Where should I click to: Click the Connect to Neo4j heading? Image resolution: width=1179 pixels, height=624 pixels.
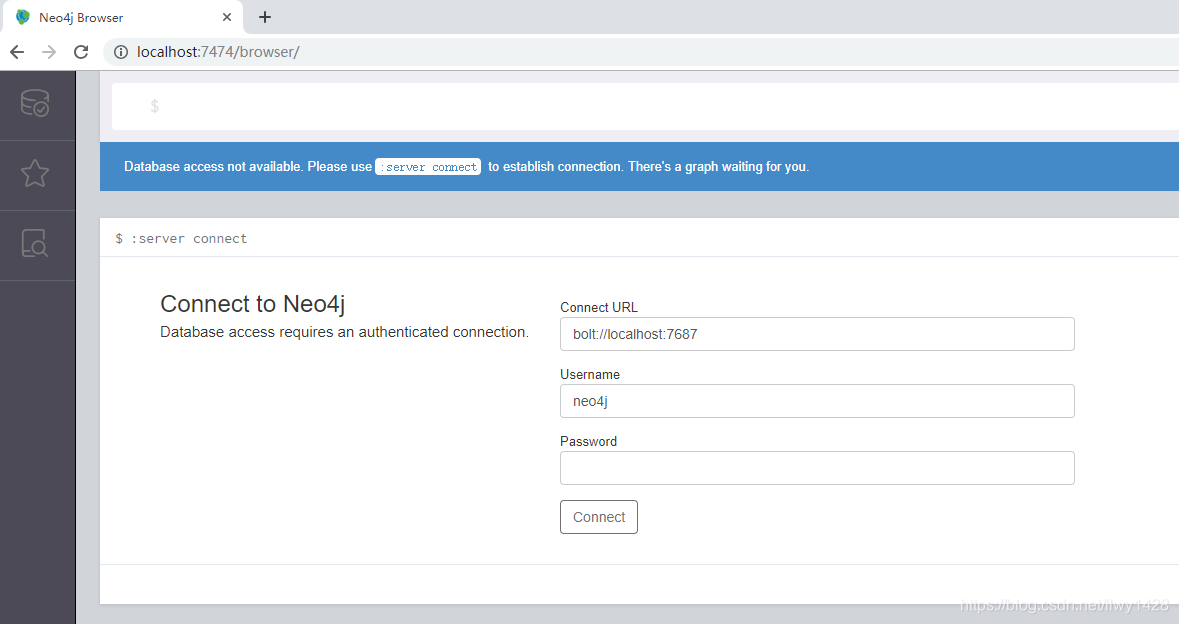pos(252,304)
